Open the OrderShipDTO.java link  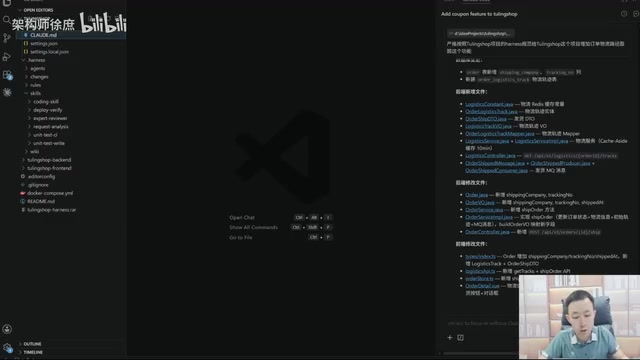click(486, 119)
